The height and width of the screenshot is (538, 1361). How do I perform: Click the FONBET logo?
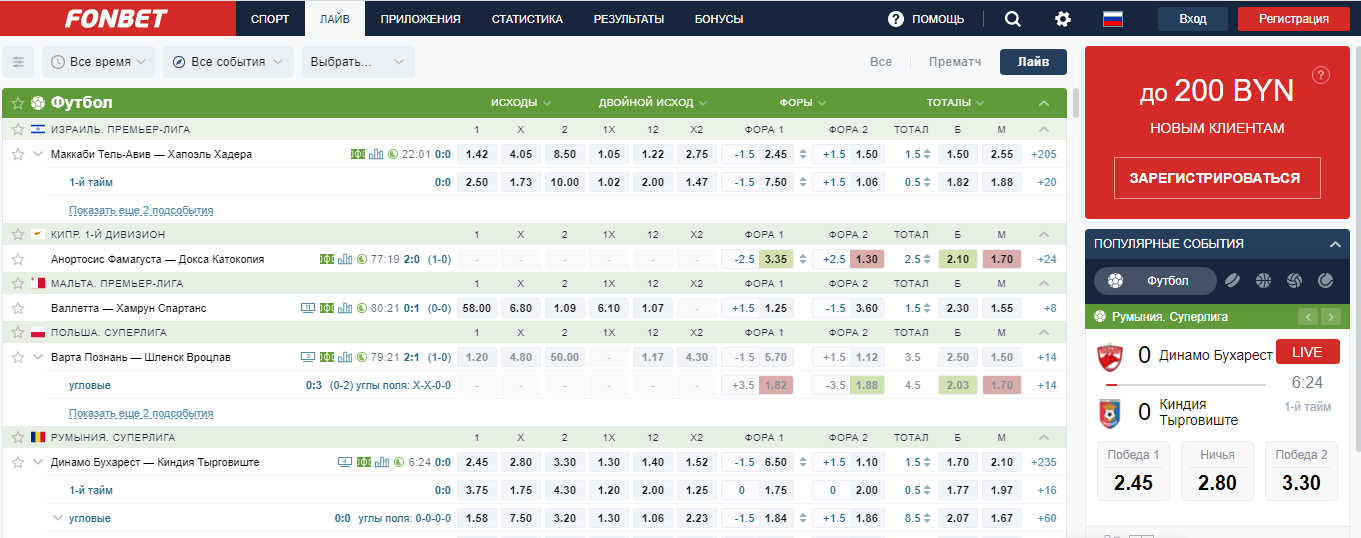tap(116, 19)
